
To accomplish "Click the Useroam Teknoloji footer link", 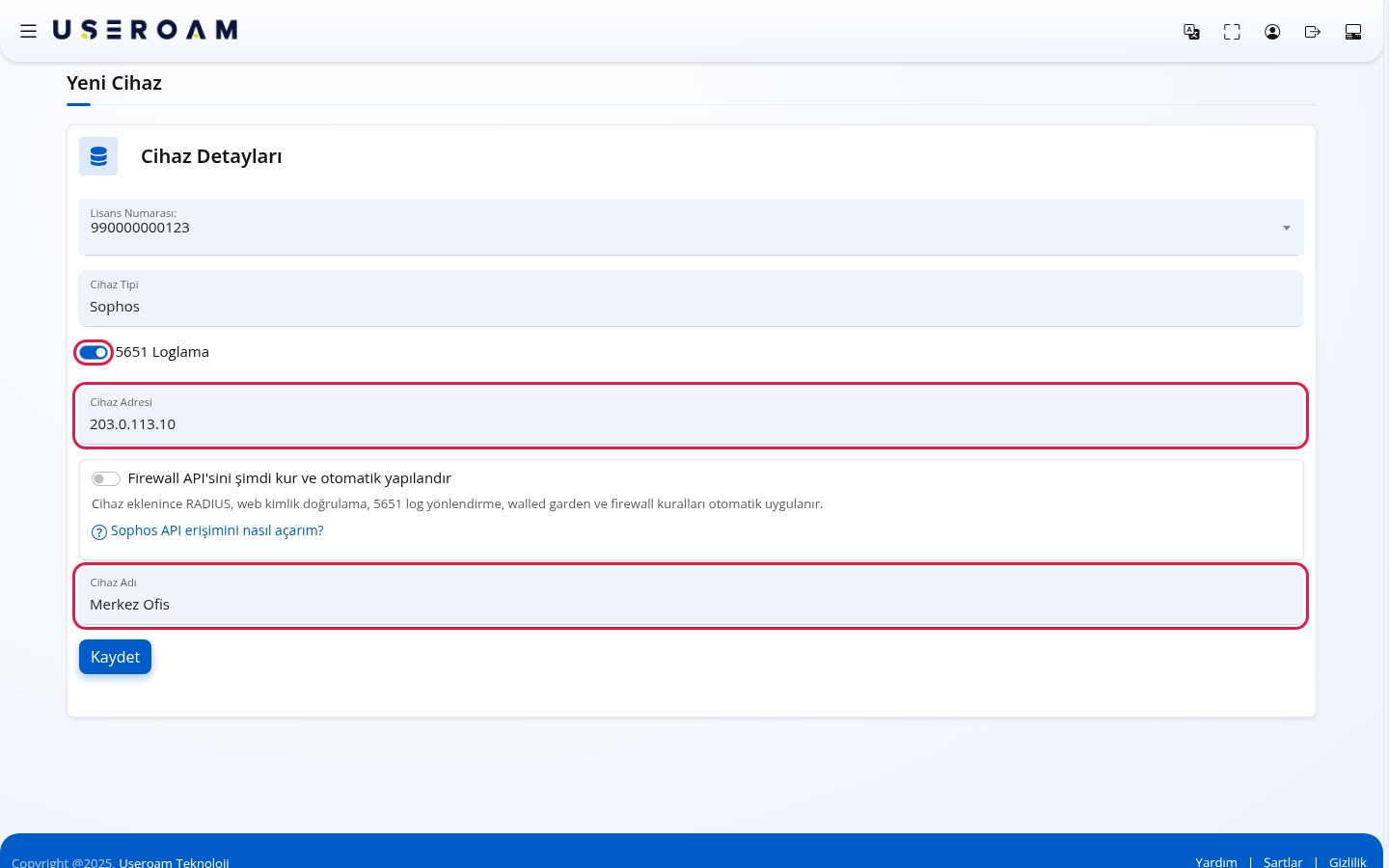I will tap(174, 862).
